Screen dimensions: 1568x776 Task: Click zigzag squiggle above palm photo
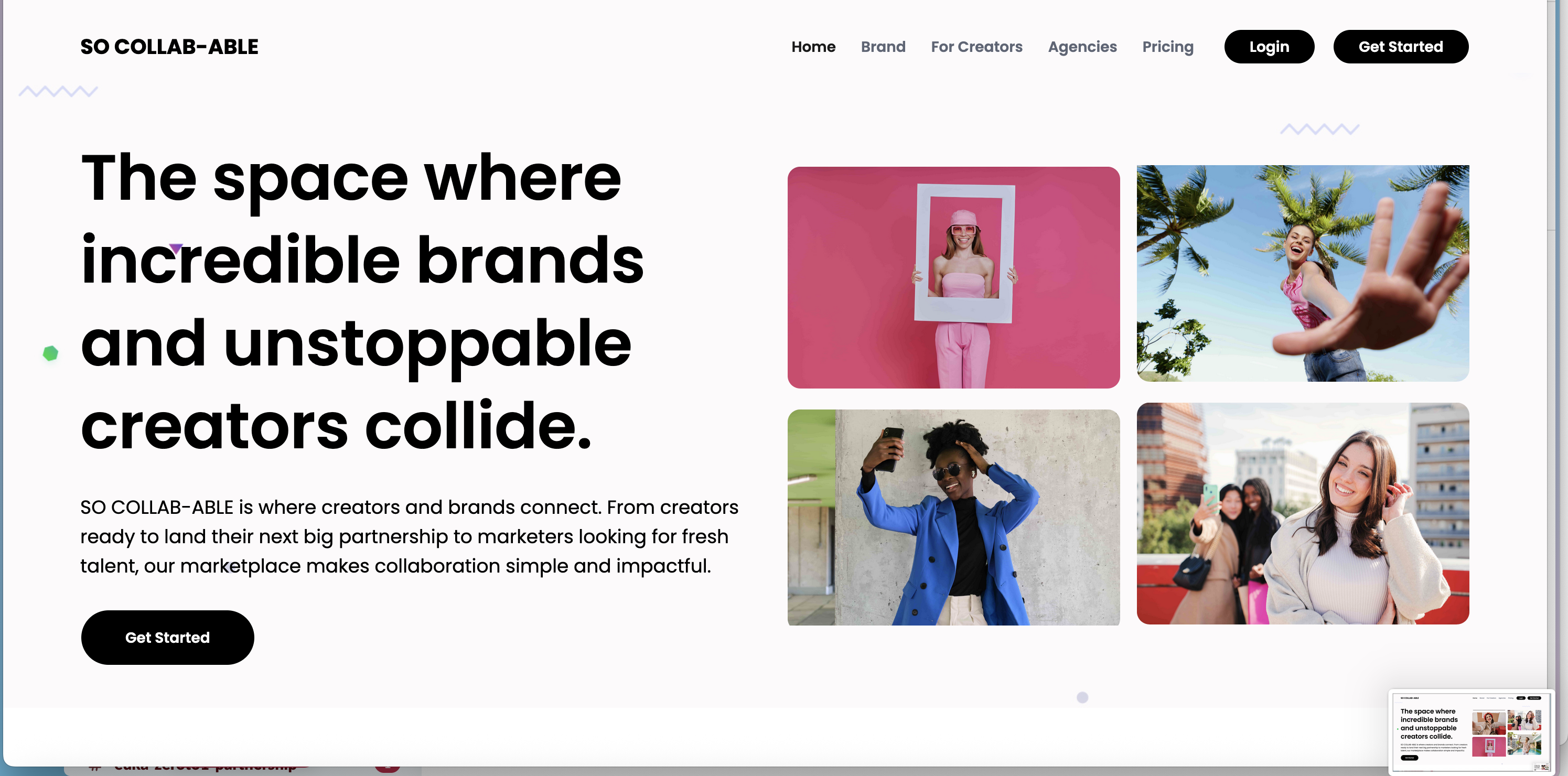click(x=1319, y=129)
